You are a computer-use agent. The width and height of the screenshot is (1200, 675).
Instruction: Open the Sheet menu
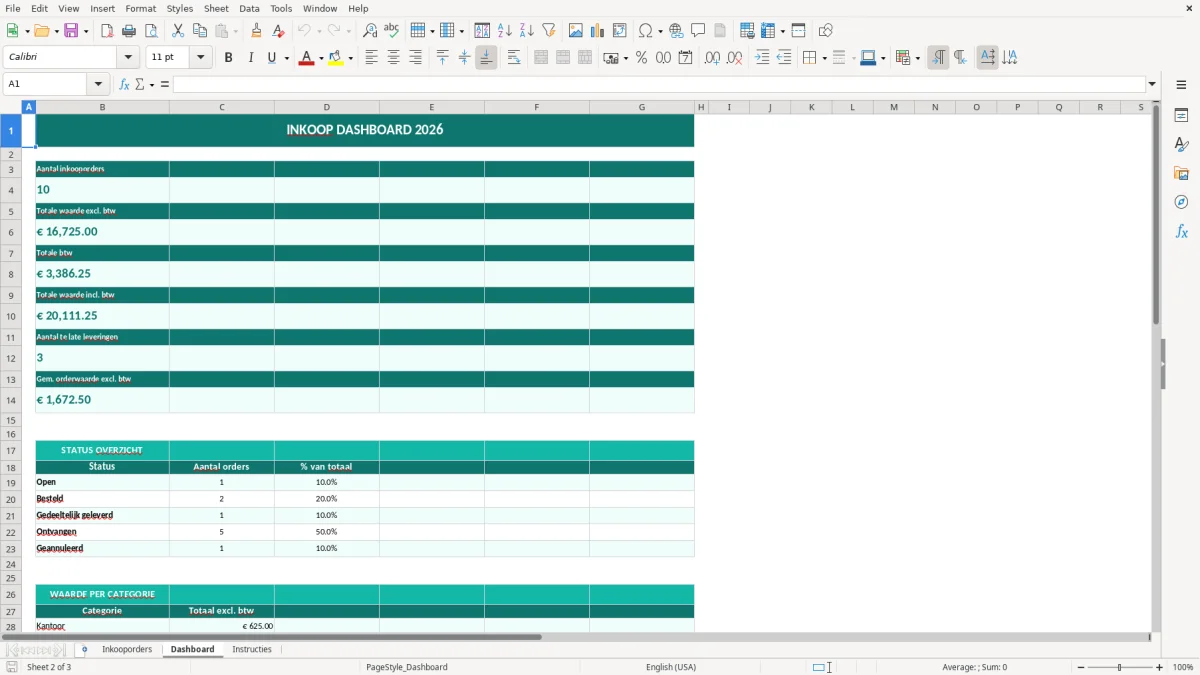[x=216, y=8]
